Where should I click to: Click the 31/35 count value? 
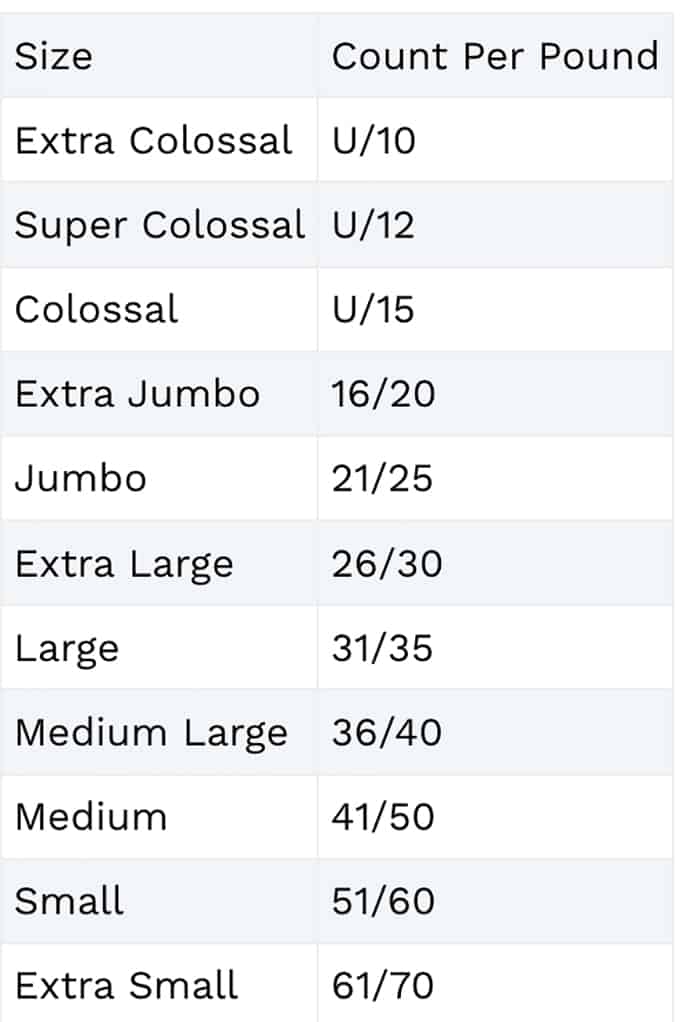[382, 648]
